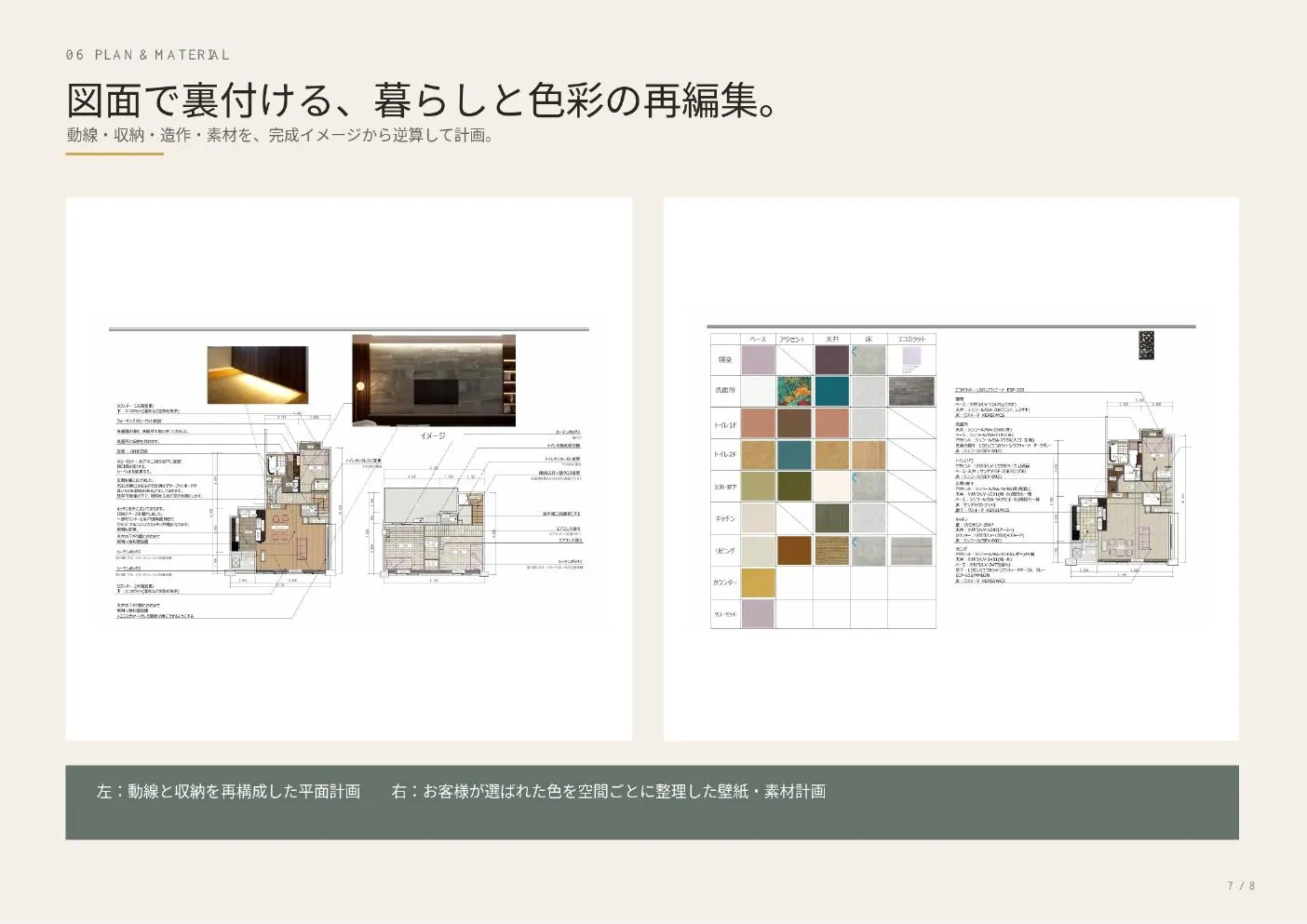Click the カウンター row label
1307x924 pixels.
pyautogui.click(x=725, y=583)
